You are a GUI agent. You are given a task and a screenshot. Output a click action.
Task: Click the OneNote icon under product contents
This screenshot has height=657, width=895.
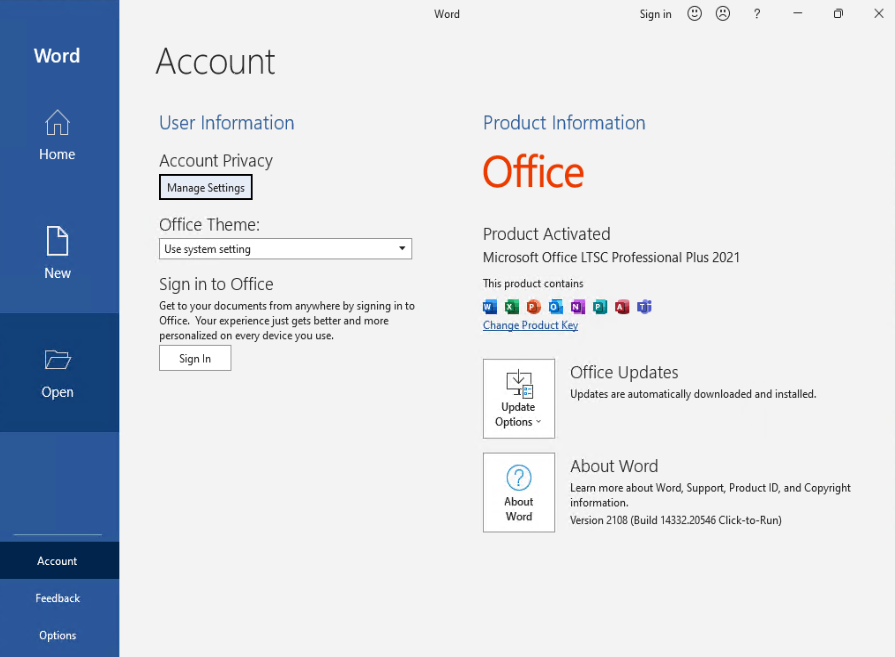[x=578, y=307]
